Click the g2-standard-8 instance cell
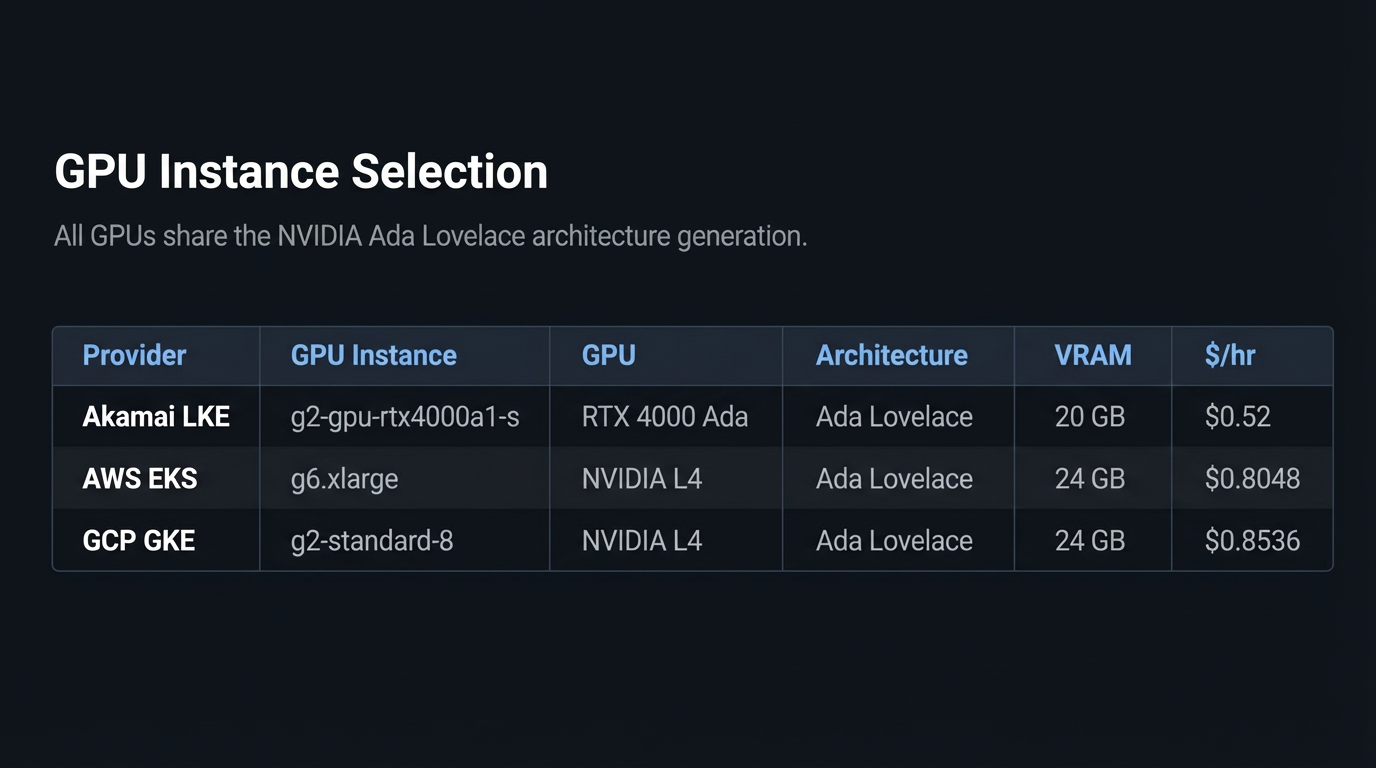1376x768 pixels. [372, 540]
